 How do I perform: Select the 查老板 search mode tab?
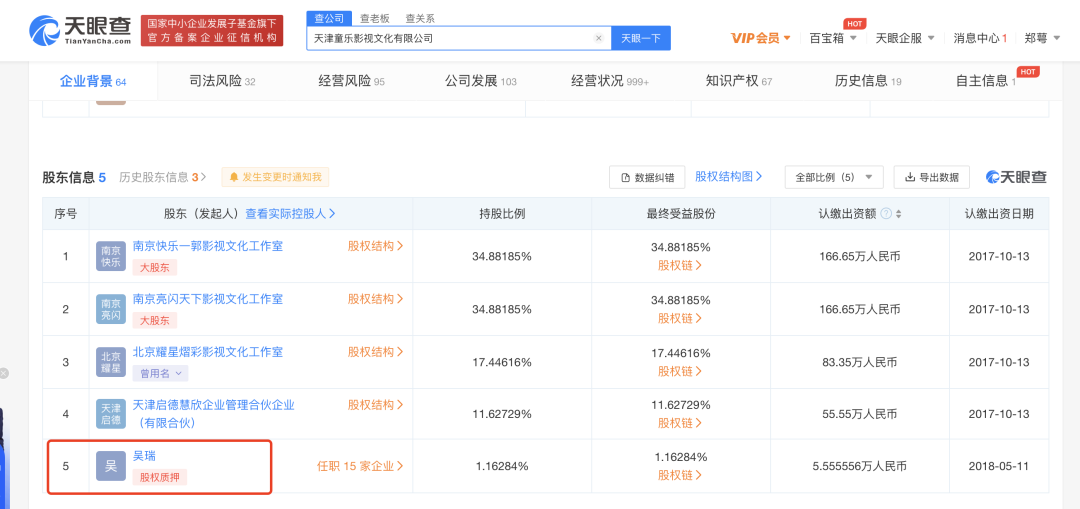pos(375,18)
